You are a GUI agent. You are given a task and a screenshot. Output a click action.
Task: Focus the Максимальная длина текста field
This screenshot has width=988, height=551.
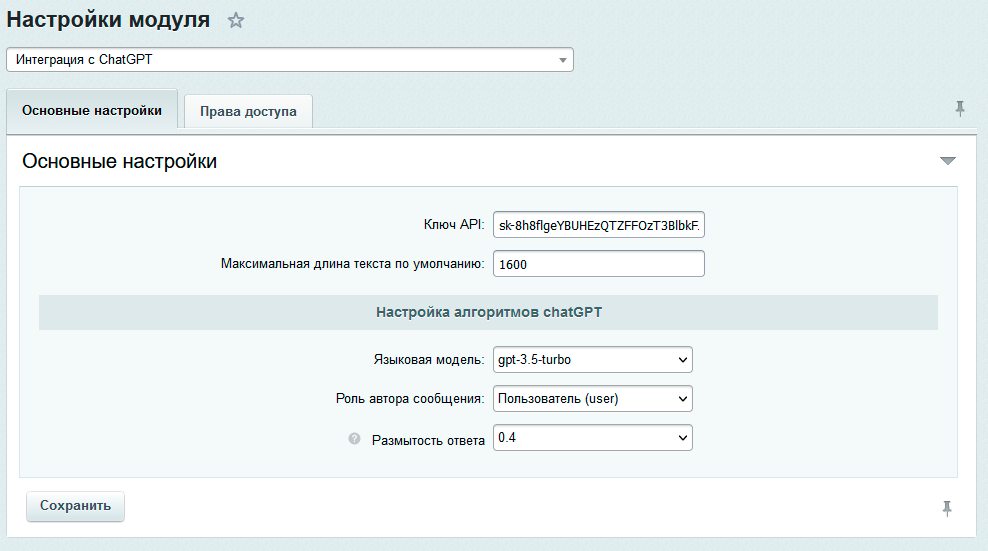(x=599, y=264)
